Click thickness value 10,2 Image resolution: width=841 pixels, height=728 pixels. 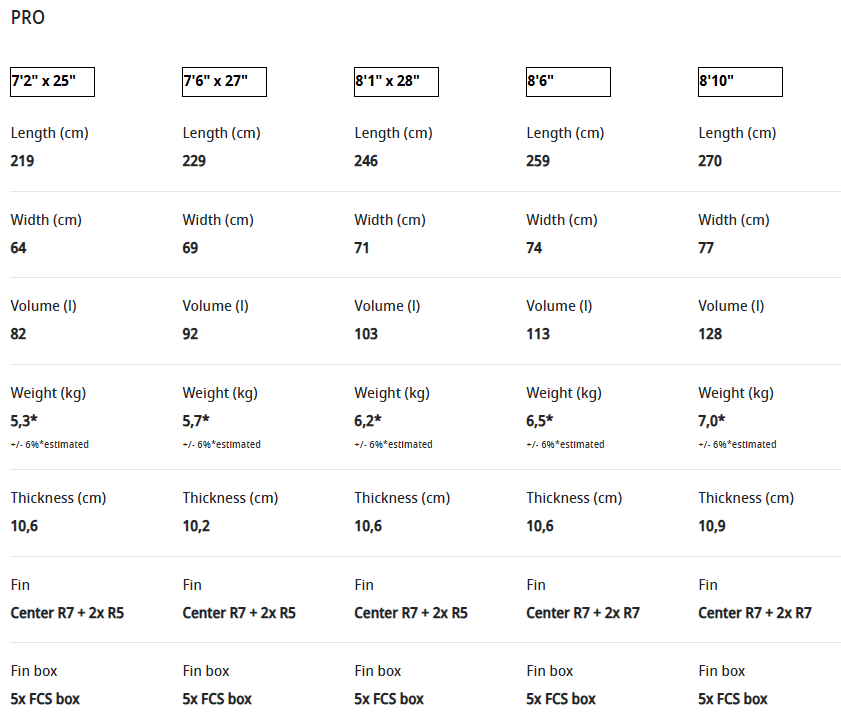click(196, 526)
